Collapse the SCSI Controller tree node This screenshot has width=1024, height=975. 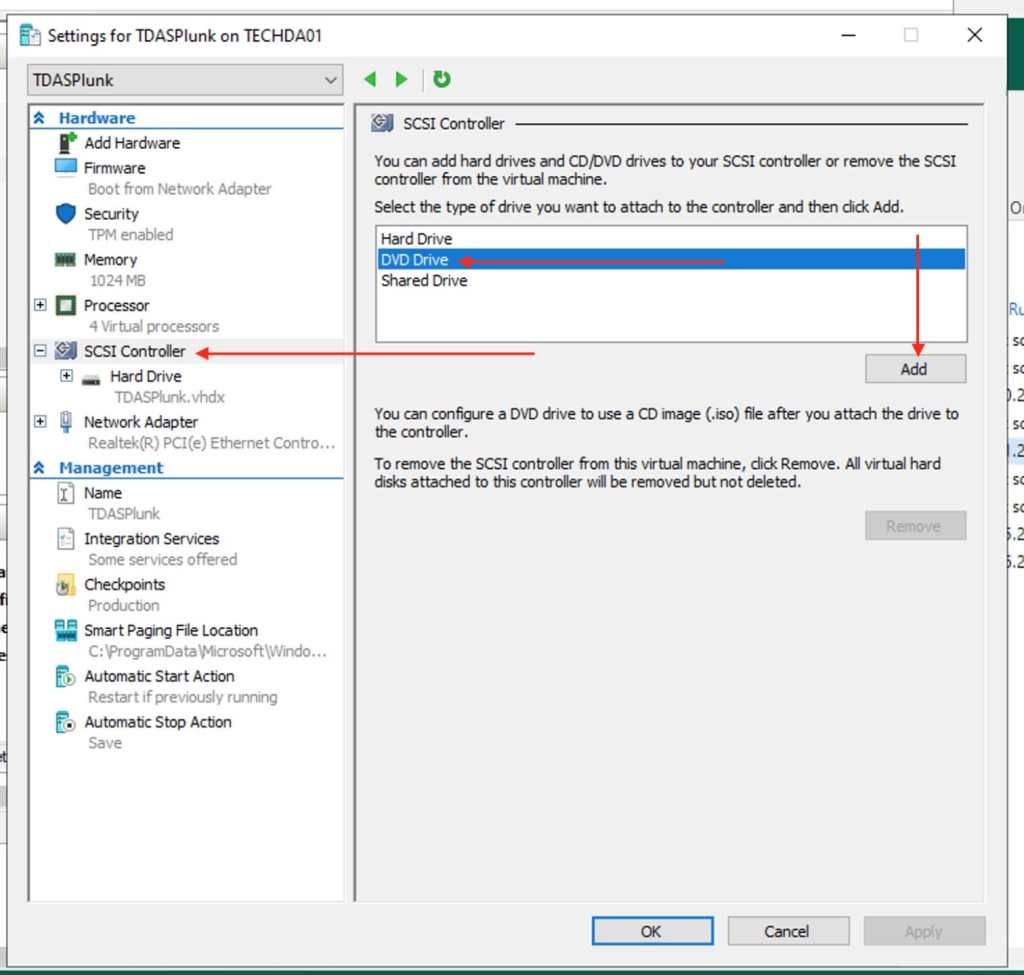[x=40, y=351]
